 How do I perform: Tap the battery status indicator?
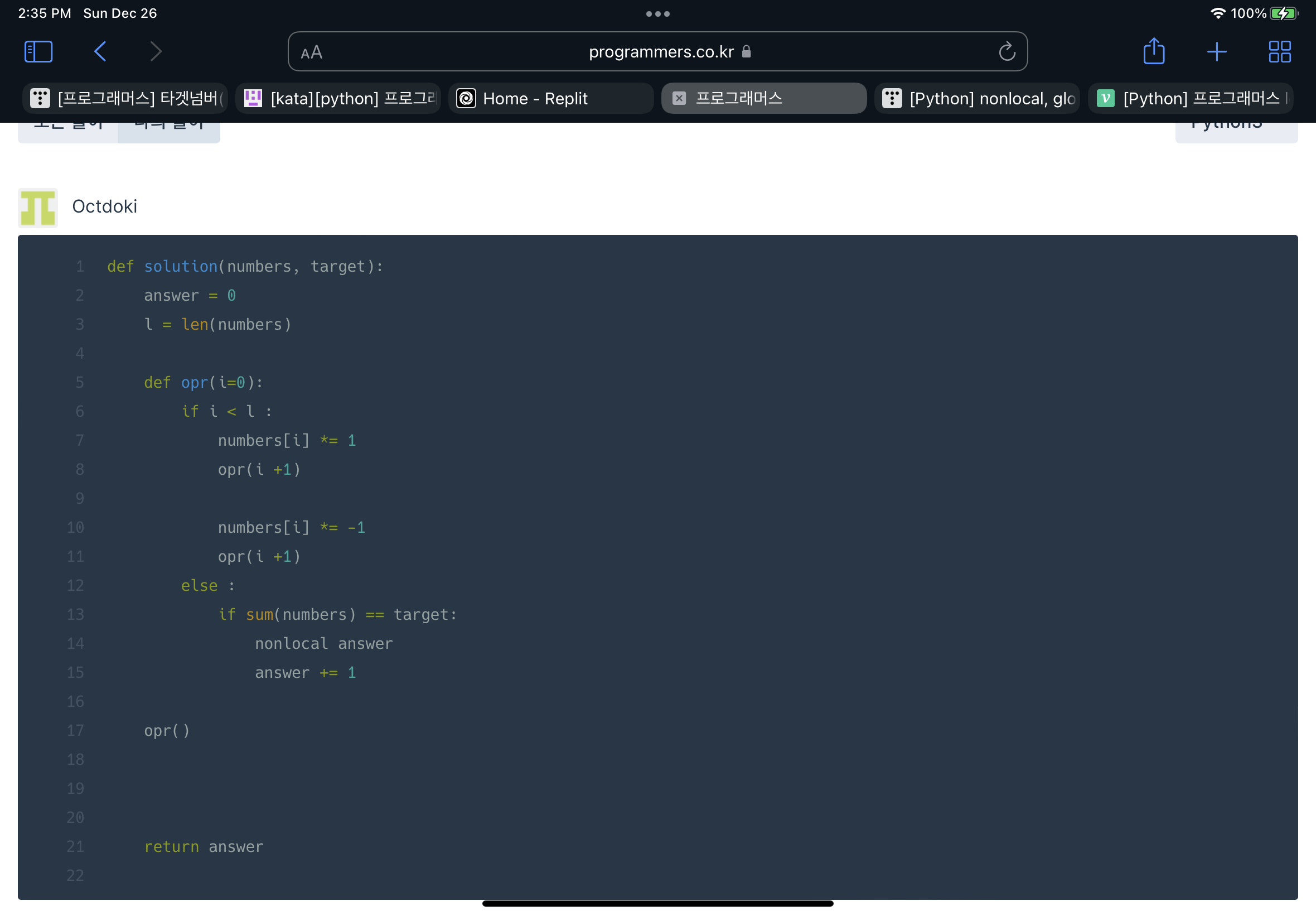pyautogui.click(x=1283, y=13)
